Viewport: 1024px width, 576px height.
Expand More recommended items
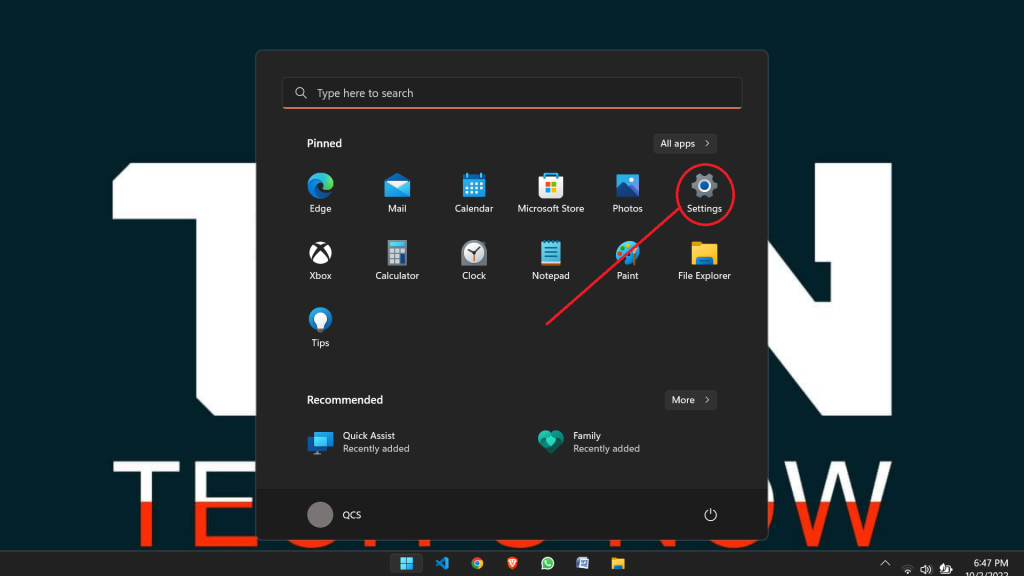pos(690,400)
